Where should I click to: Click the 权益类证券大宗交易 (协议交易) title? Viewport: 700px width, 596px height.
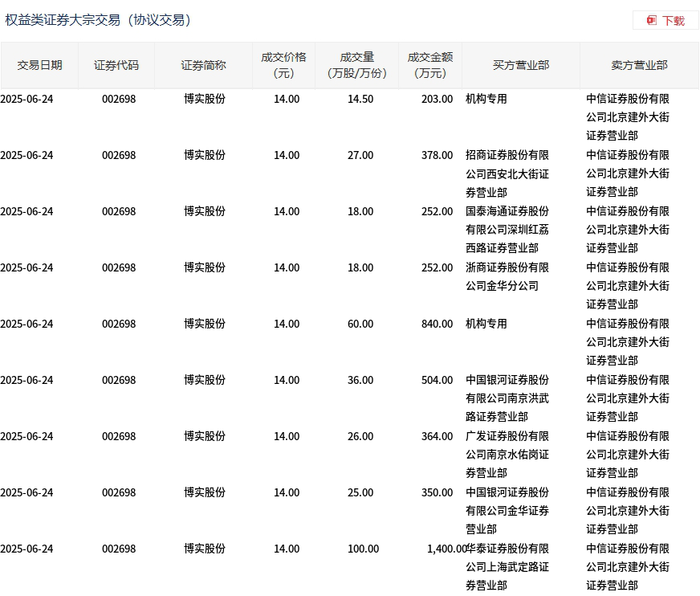click(98, 20)
